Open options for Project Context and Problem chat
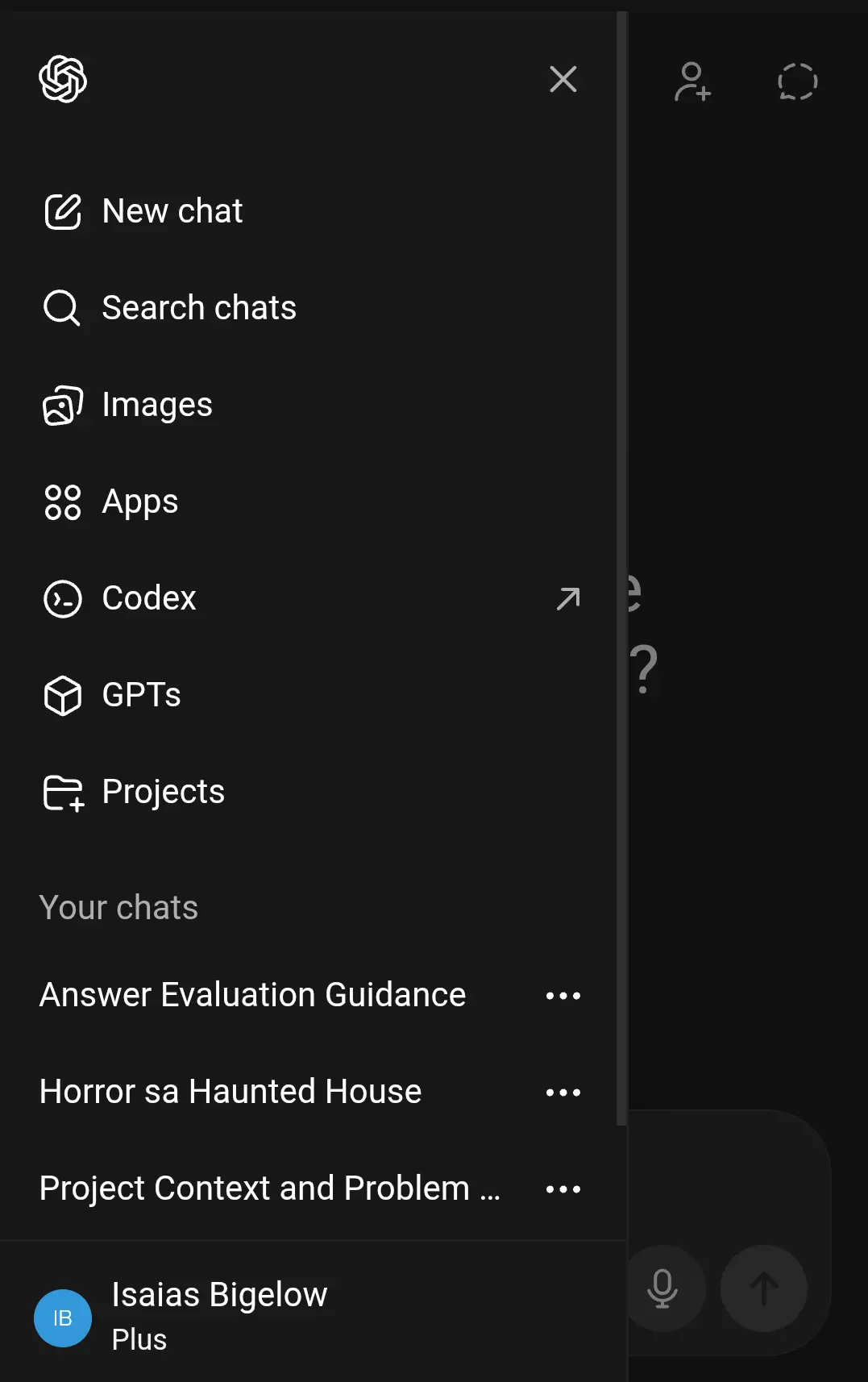868x1382 pixels. (563, 1189)
